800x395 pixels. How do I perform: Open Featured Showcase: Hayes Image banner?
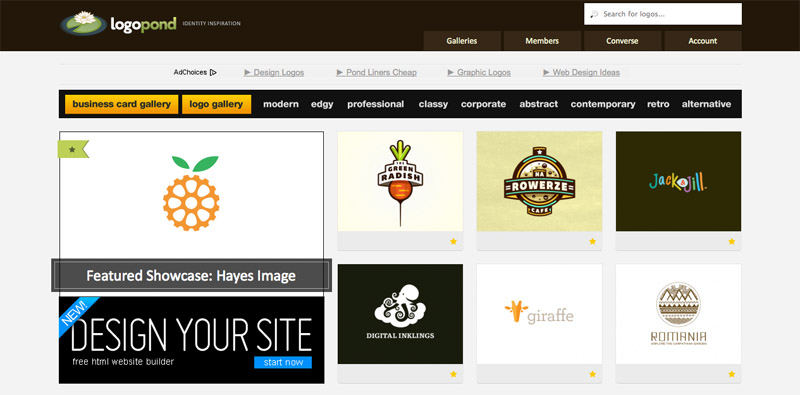click(x=191, y=276)
